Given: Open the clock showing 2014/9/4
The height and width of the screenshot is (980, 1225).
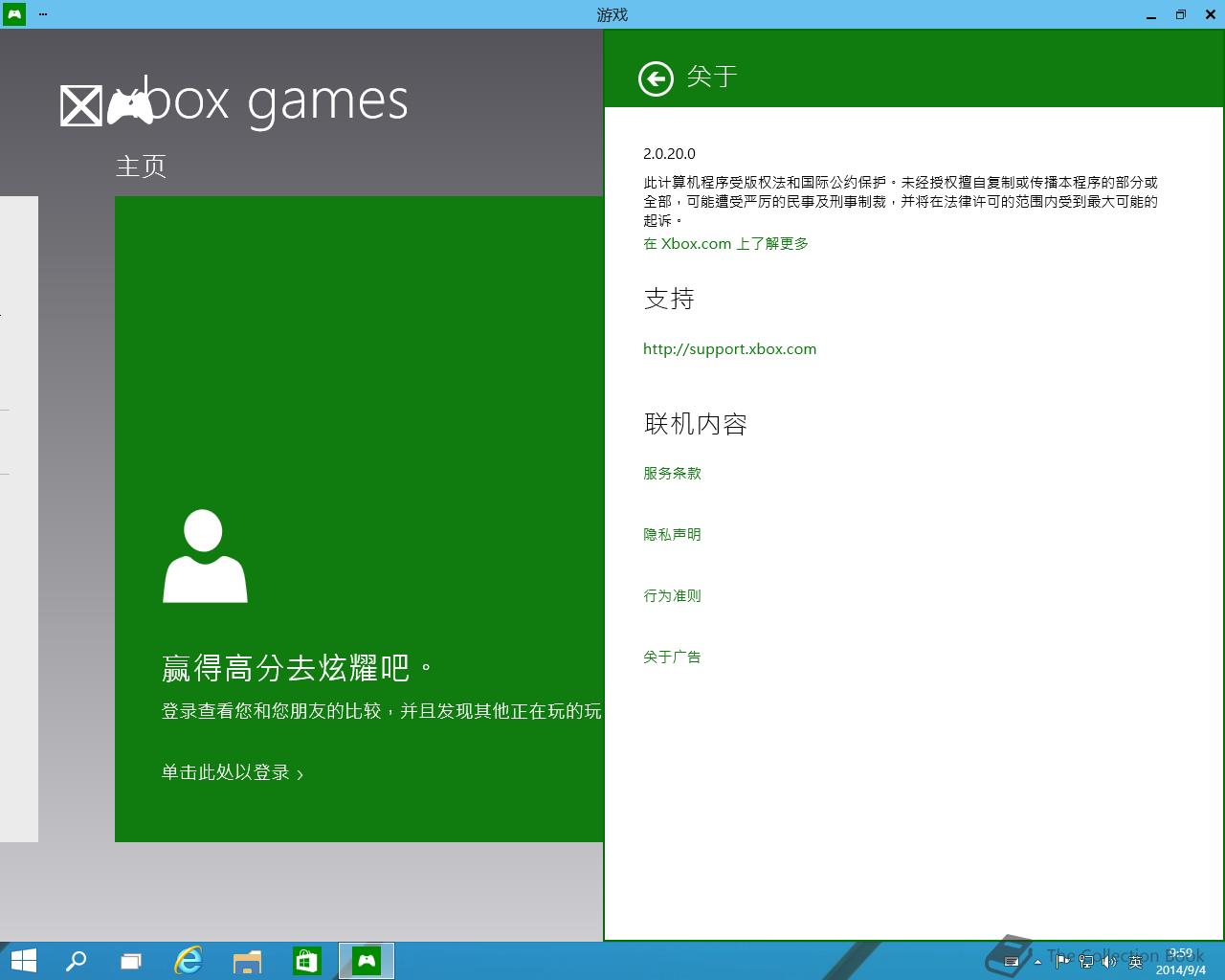Looking at the screenshot, I should click(1181, 962).
